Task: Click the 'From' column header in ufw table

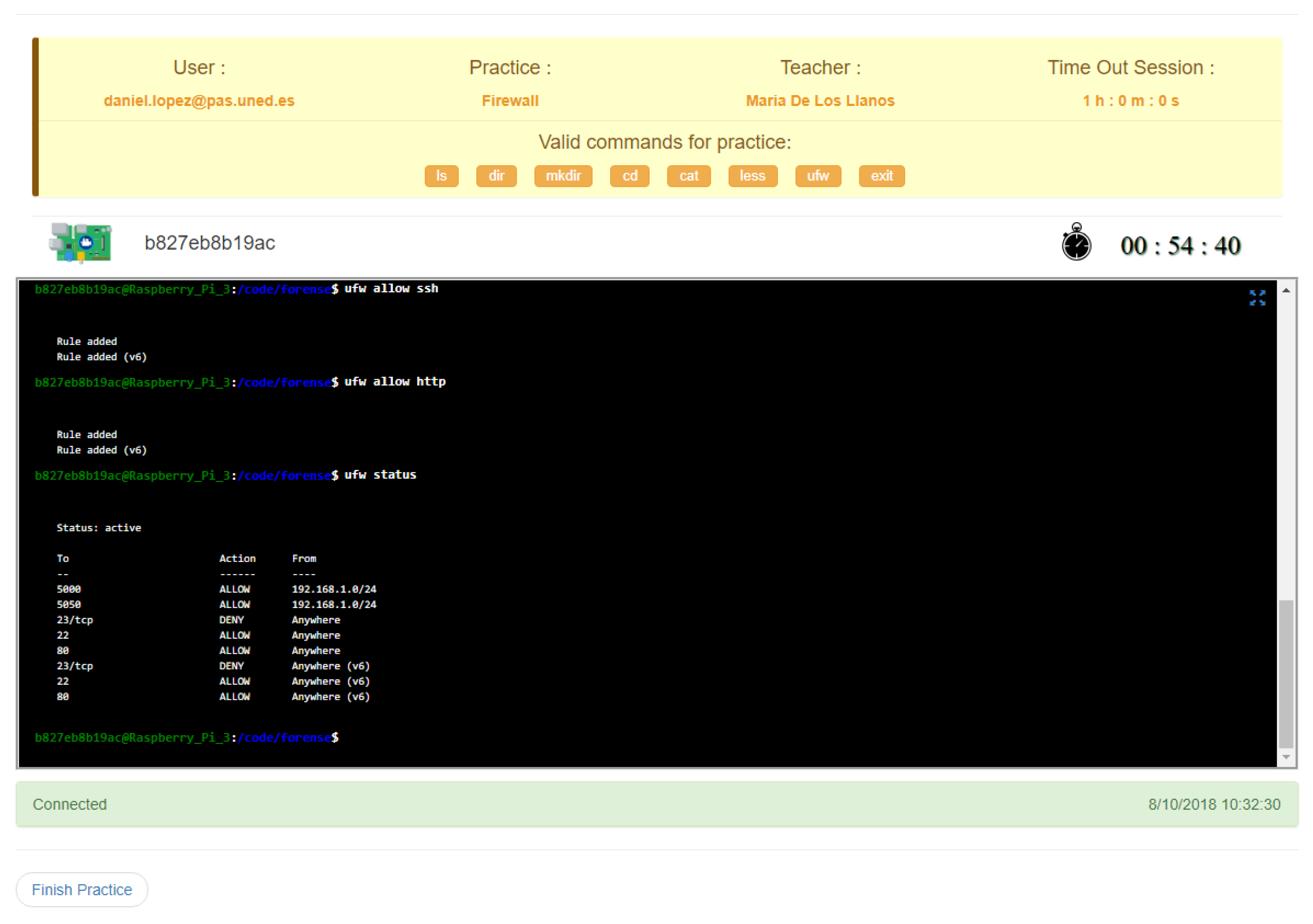Action: point(304,558)
